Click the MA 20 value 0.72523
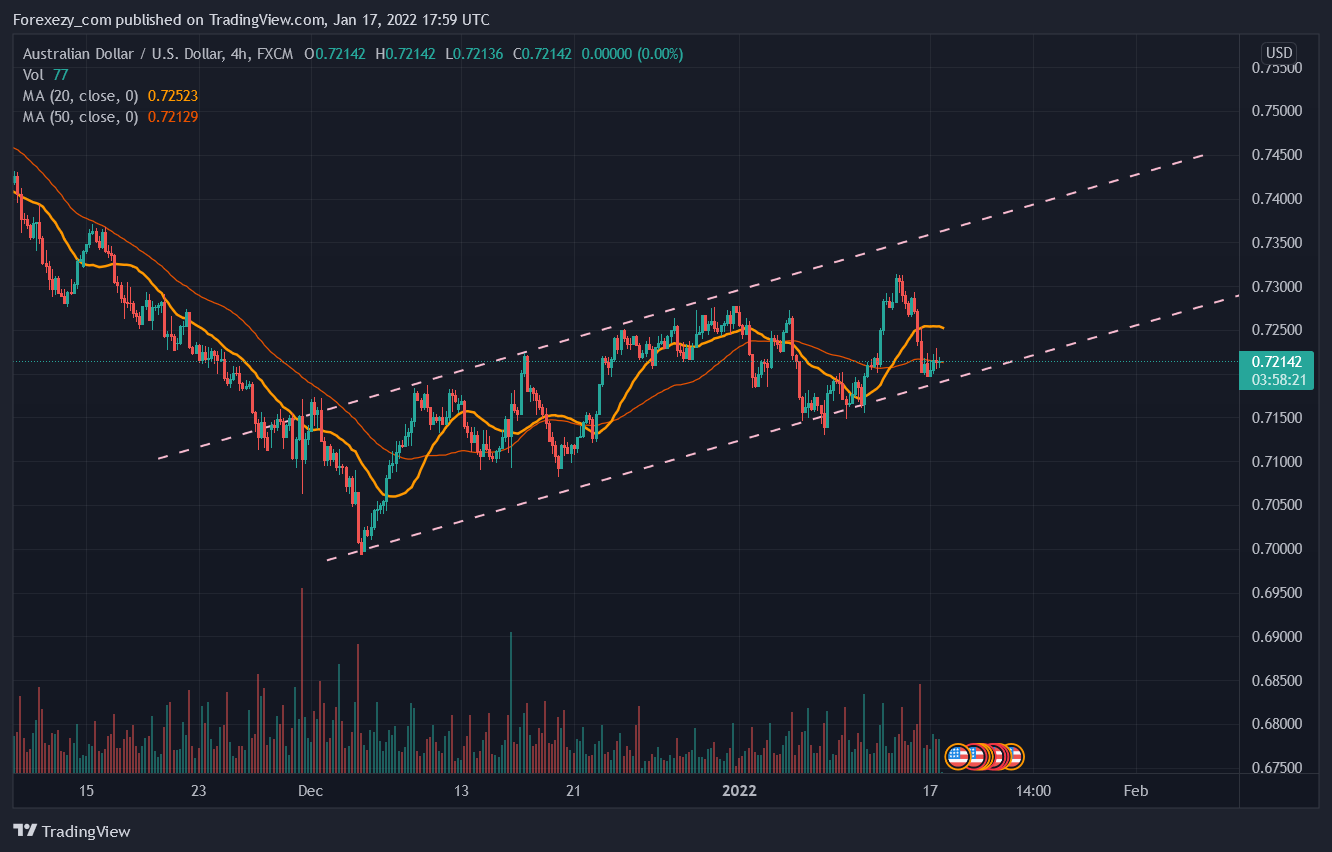Screen dimensions: 1332x852 172,96
